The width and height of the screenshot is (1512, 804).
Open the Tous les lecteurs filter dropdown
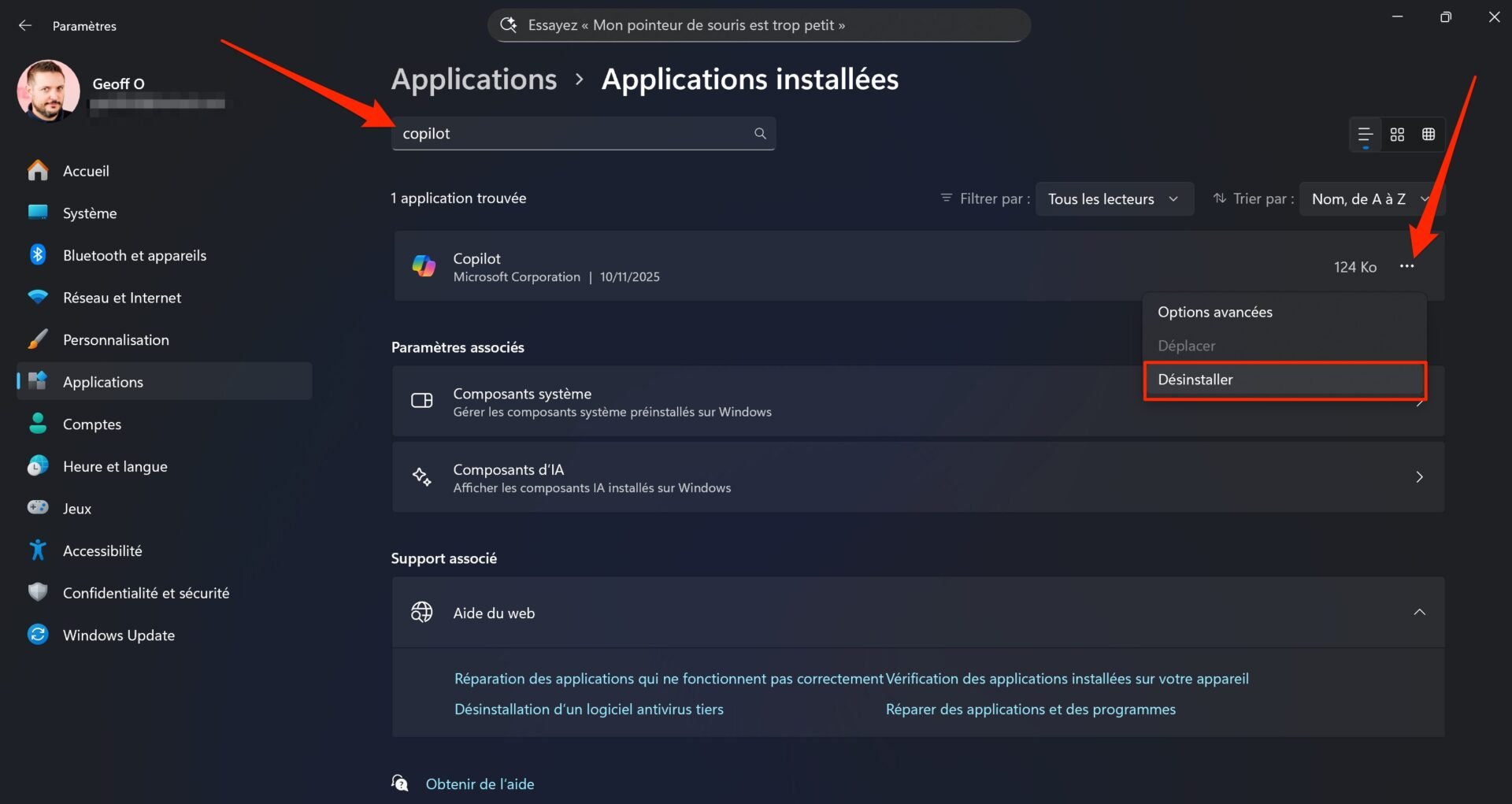[1114, 198]
